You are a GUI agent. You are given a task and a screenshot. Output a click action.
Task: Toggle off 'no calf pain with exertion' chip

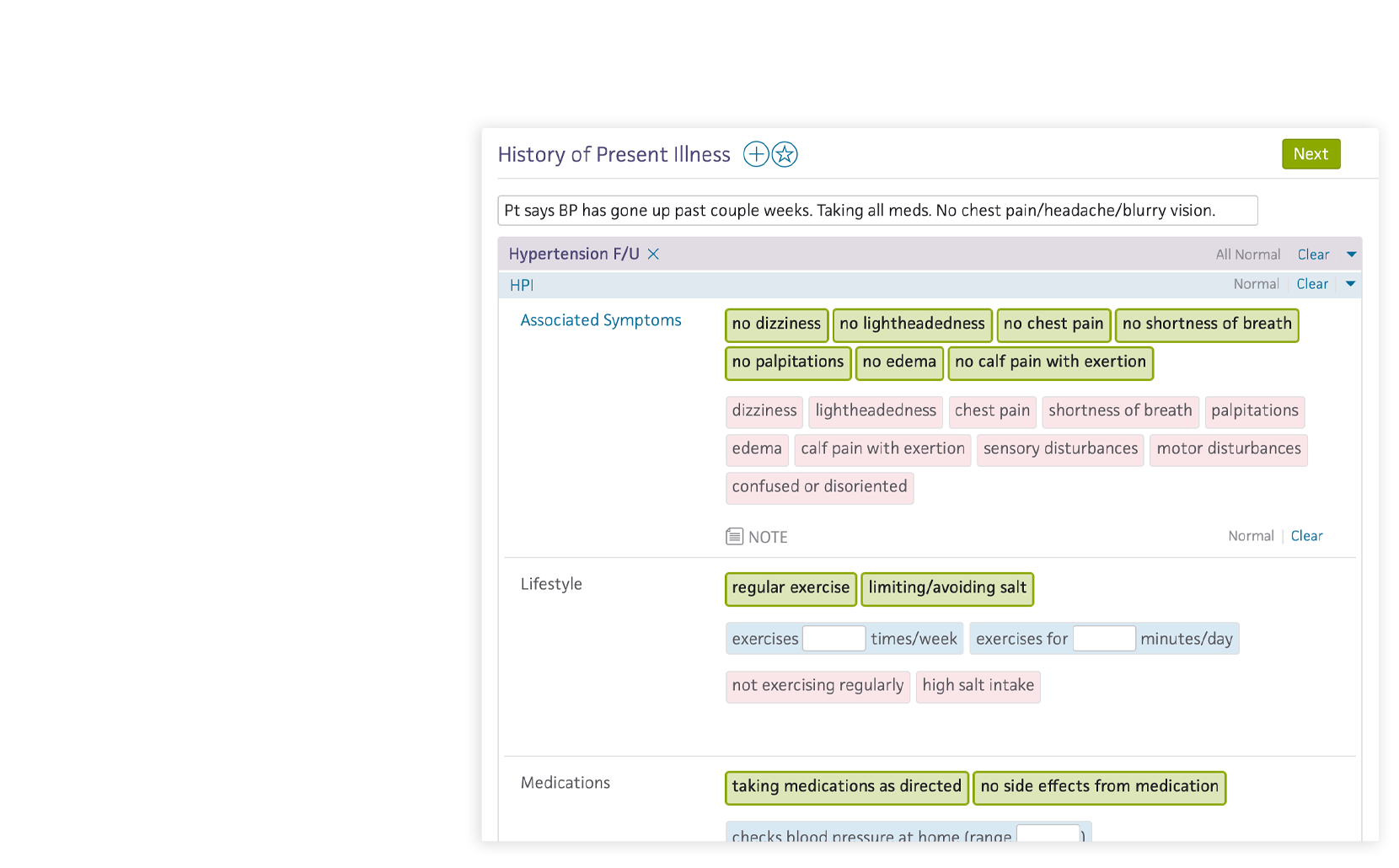click(1050, 362)
